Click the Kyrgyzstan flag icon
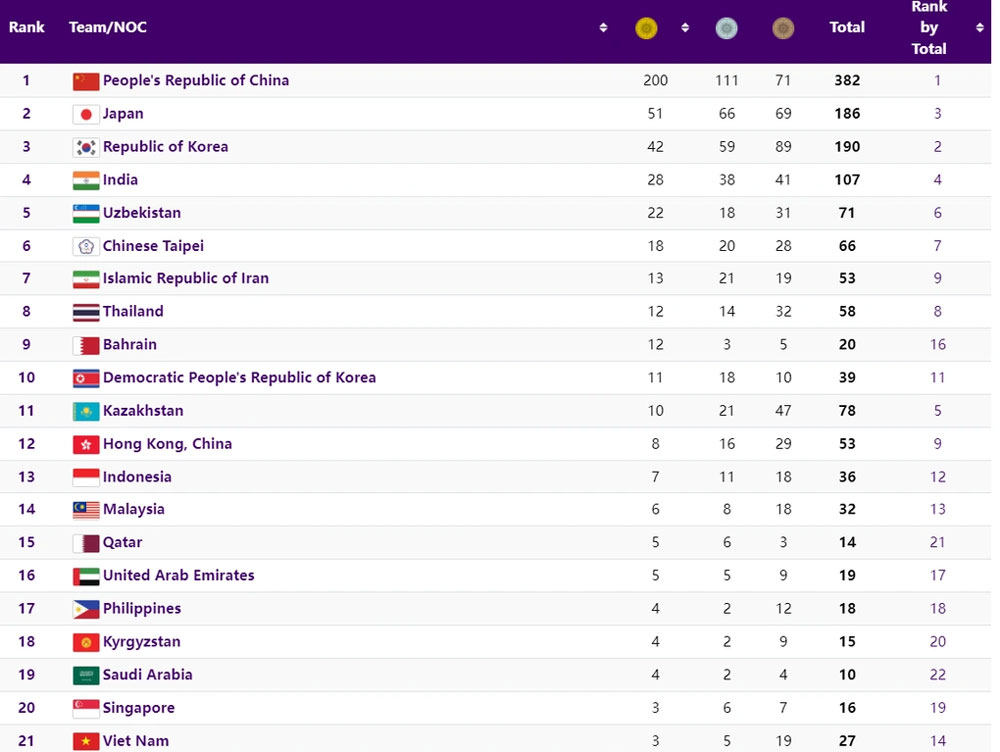The image size is (1000, 752). click(86, 642)
